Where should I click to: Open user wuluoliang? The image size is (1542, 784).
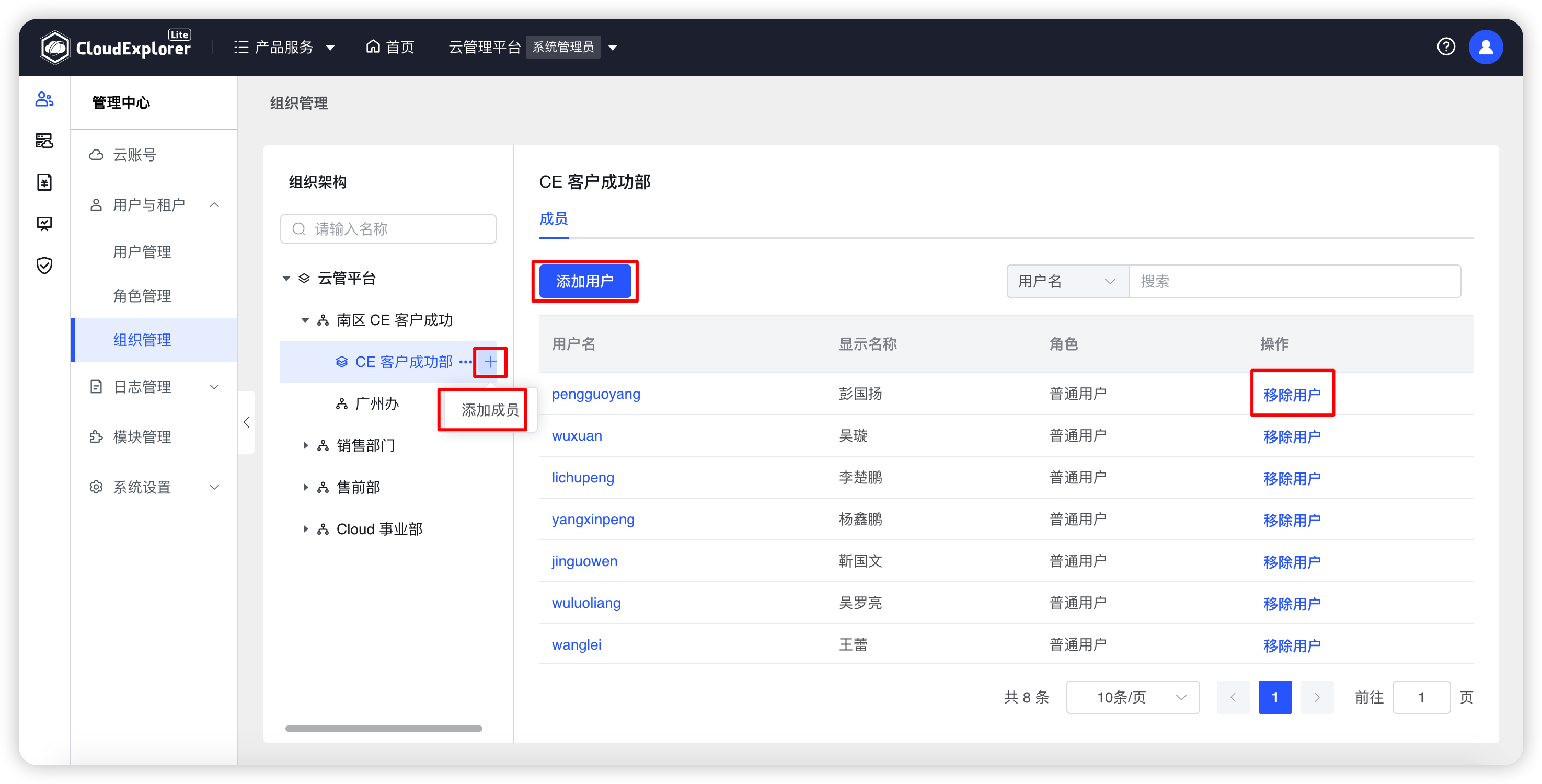[x=586, y=603]
